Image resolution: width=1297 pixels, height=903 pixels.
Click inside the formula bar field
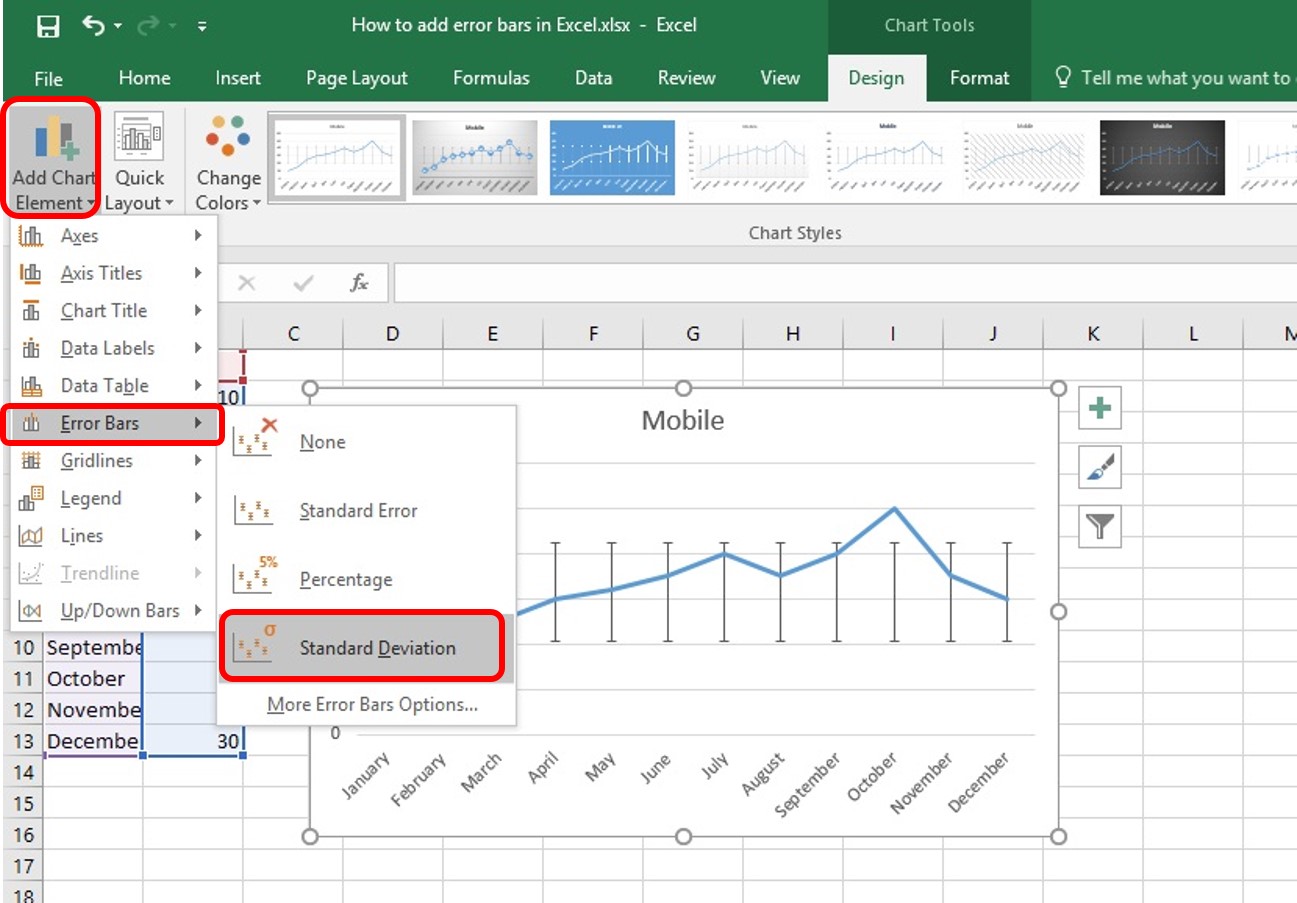coord(845,284)
